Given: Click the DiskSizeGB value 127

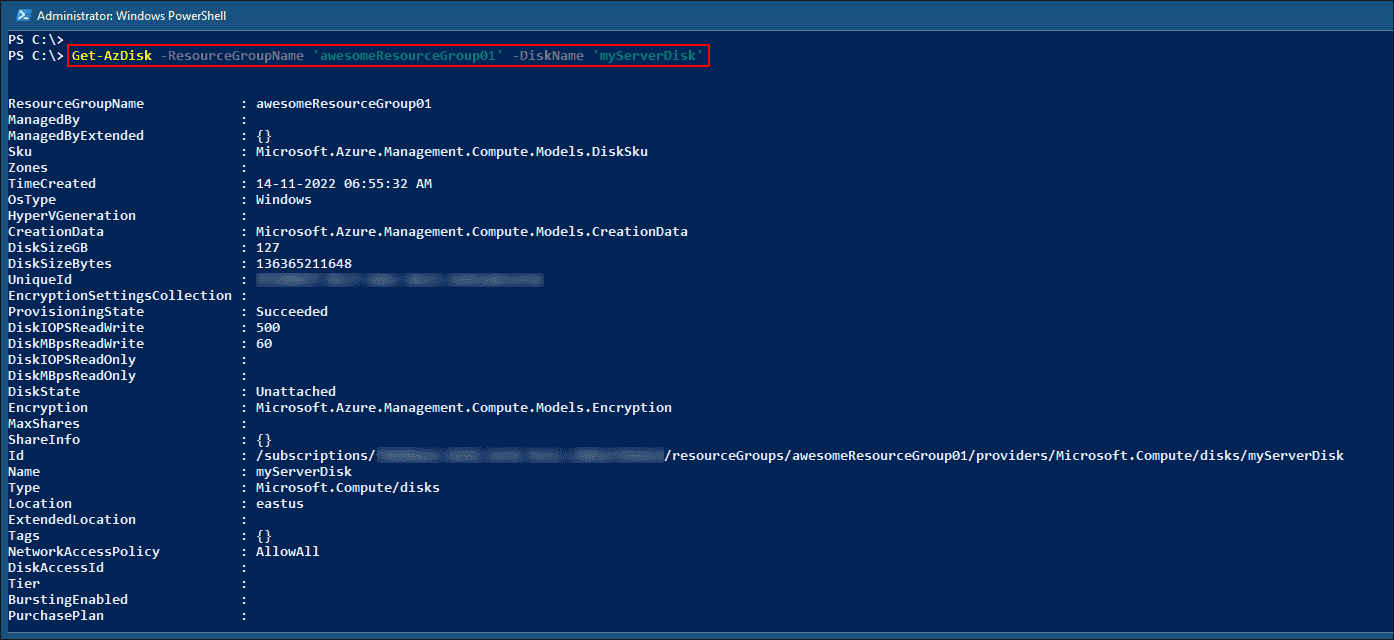Looking at the screenshot, I should pos(268,247).
